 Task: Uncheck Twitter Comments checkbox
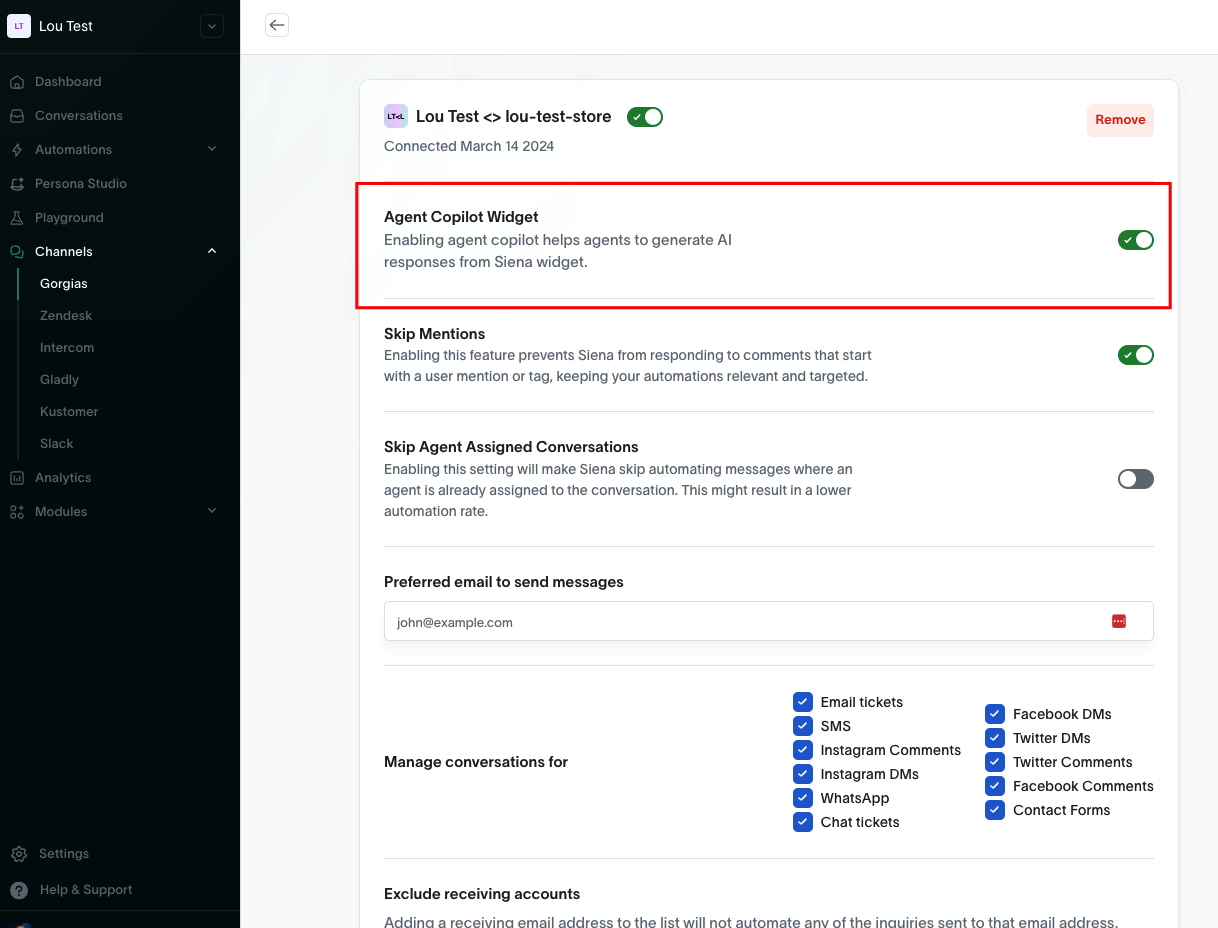pos(995,762)
